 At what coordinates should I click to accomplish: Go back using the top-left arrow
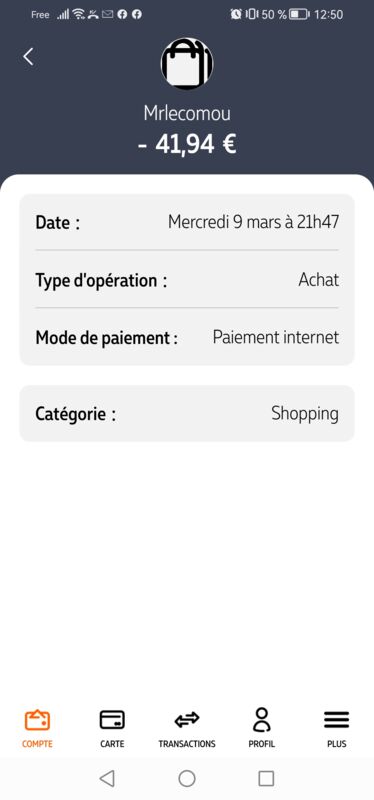pos(29,57)
